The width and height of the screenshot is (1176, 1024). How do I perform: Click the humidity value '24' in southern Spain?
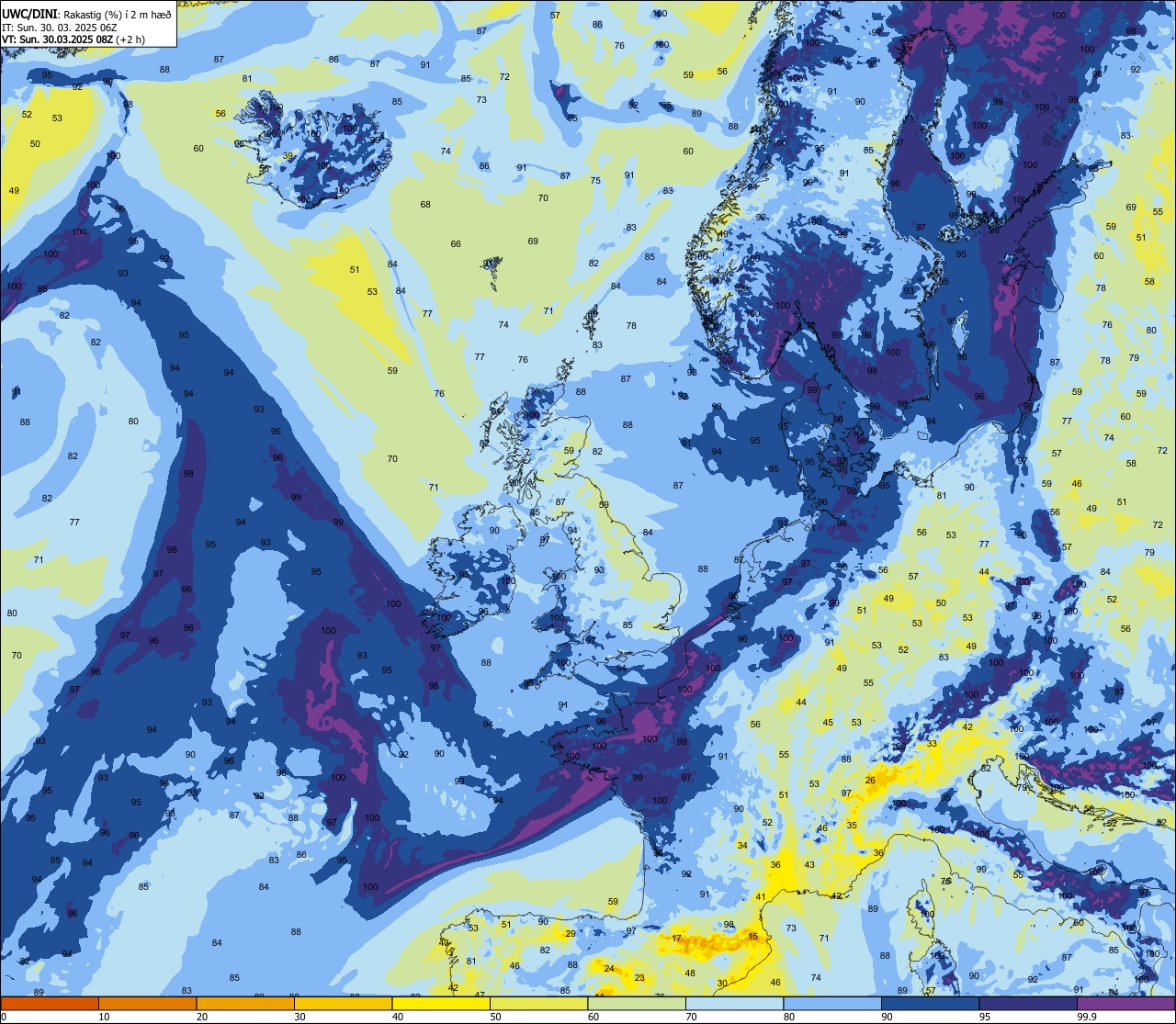pos(608,969)
